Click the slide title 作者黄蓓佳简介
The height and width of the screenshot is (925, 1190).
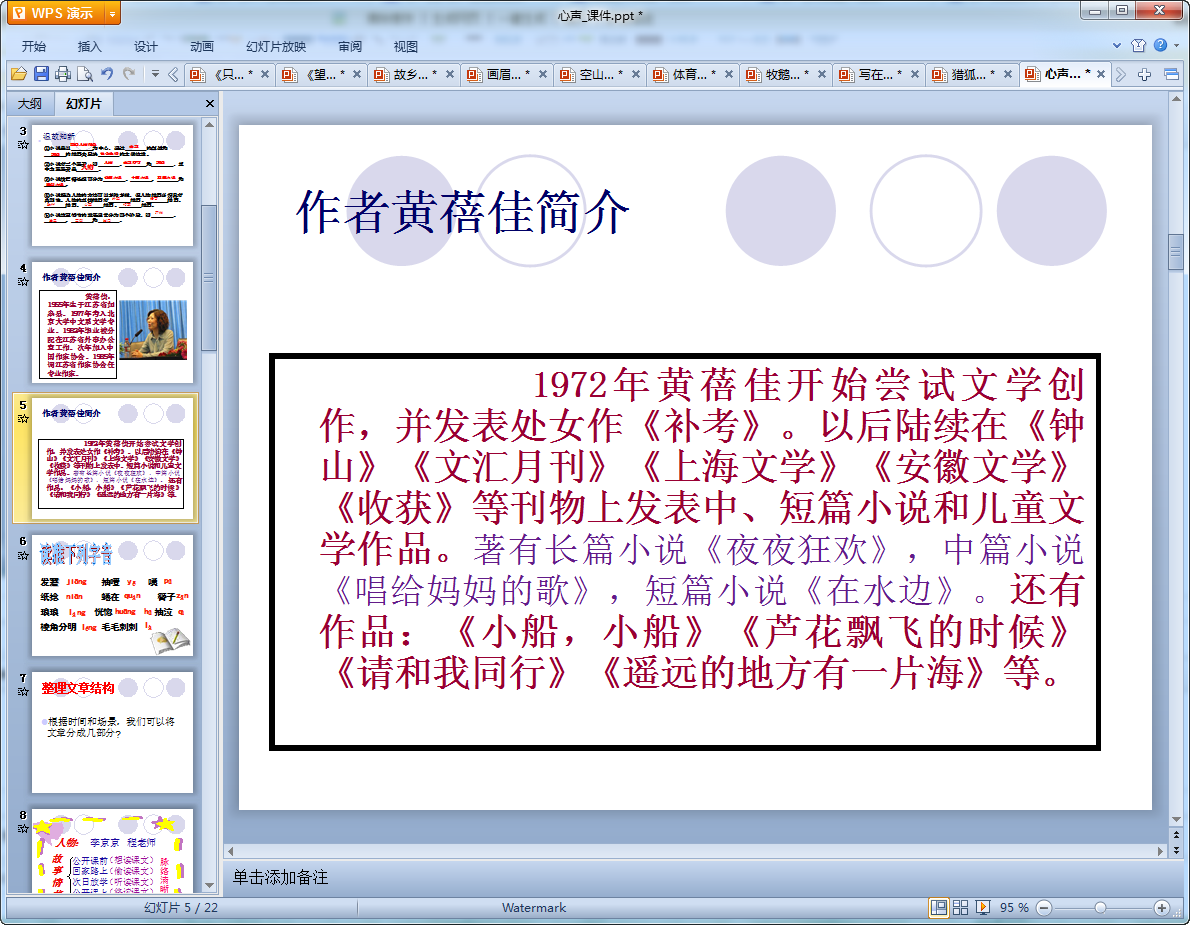coord(462,212)
